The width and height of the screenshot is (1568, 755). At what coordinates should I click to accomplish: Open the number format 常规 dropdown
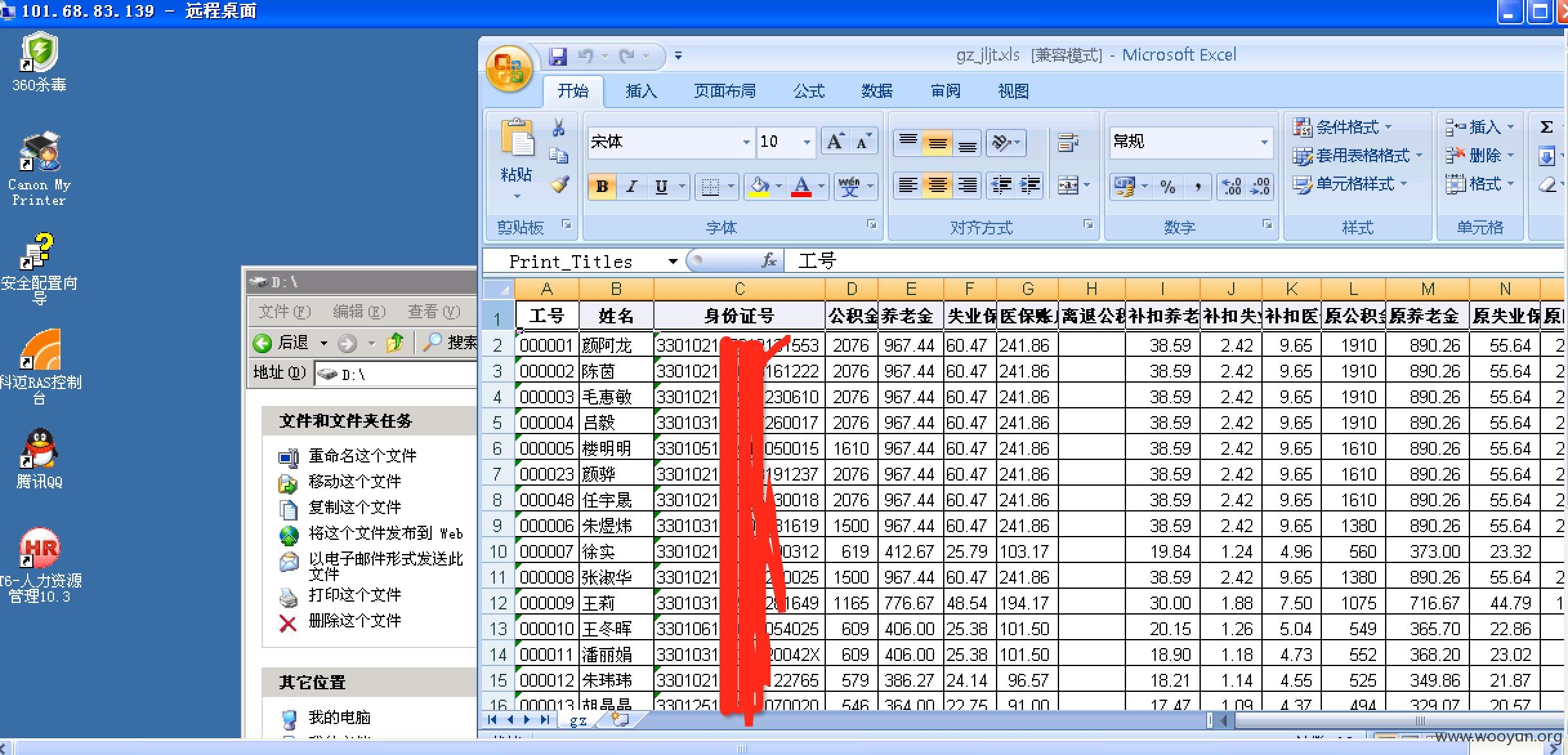point(1264,142)
